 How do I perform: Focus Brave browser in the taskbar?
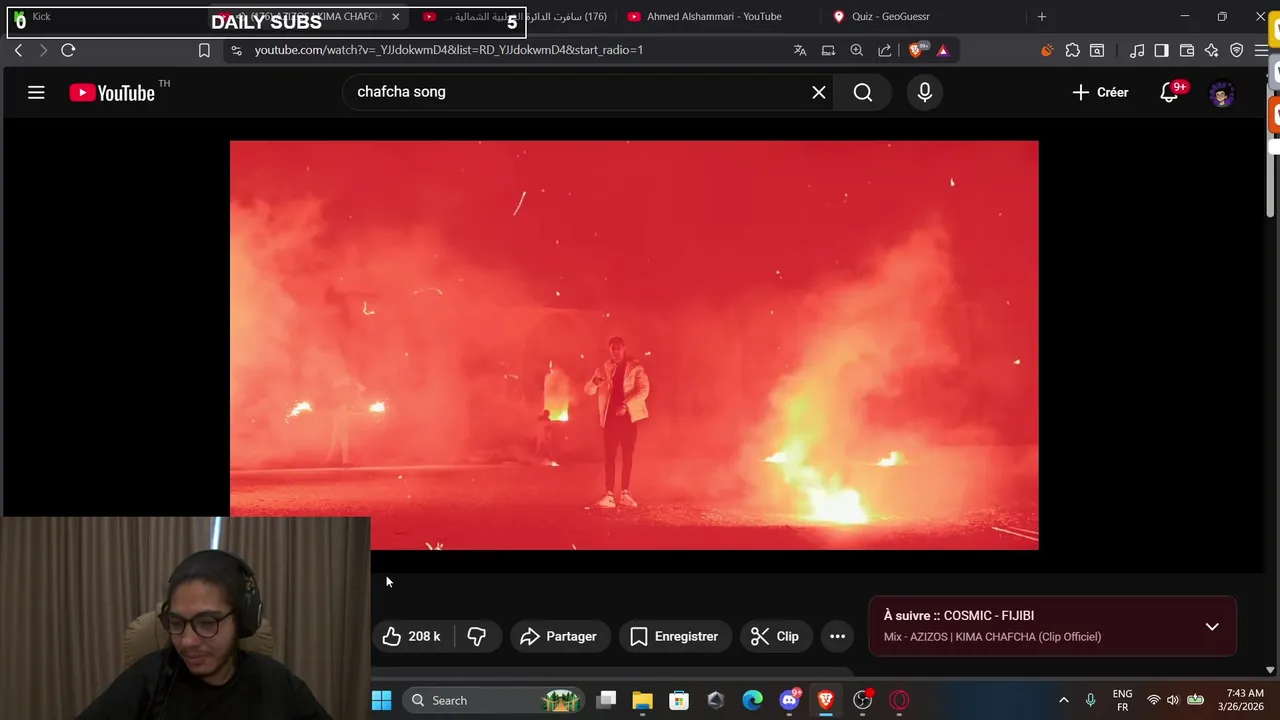pos(825,700)
